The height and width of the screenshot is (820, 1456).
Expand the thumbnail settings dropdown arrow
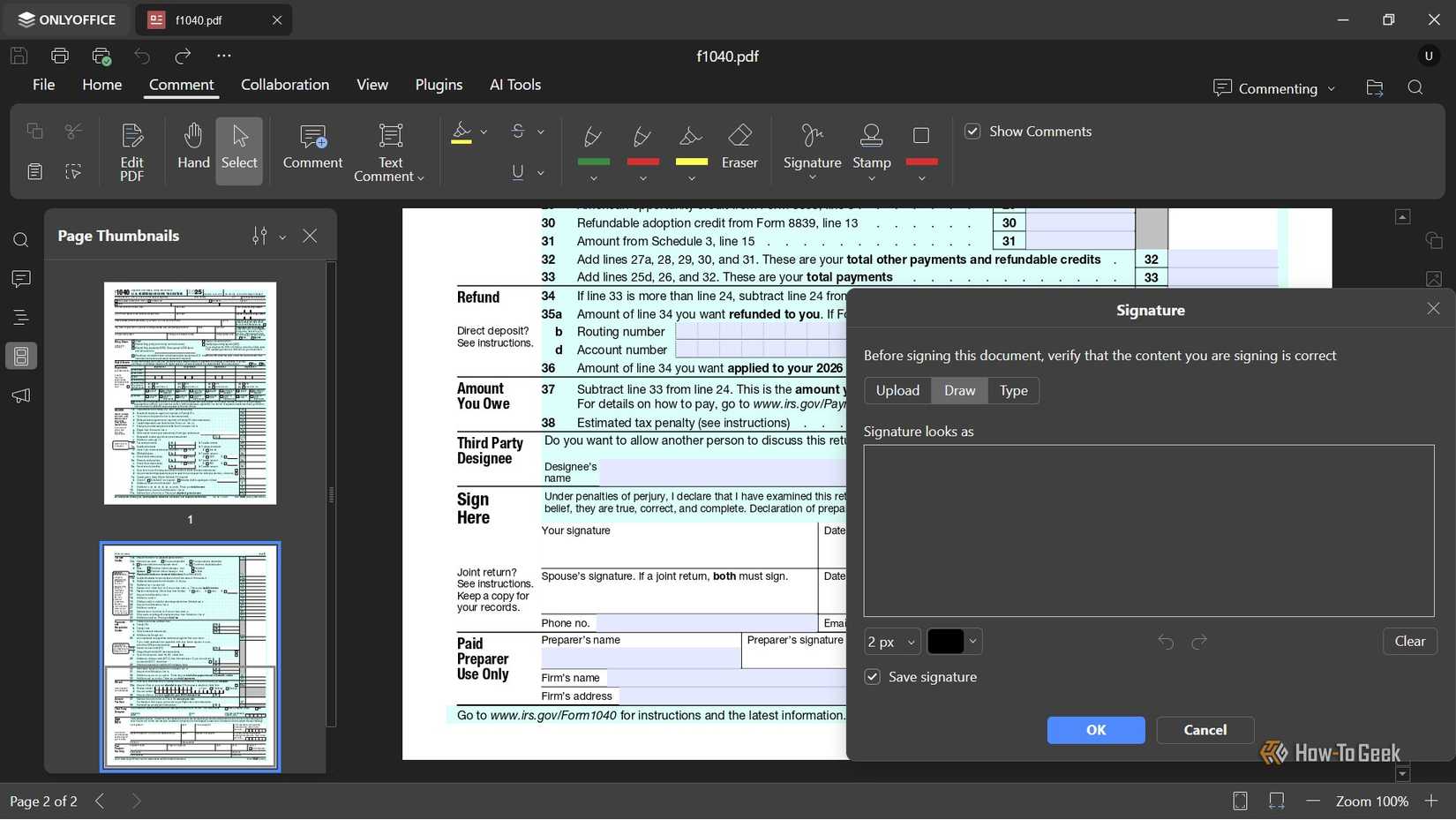[282, 237]
